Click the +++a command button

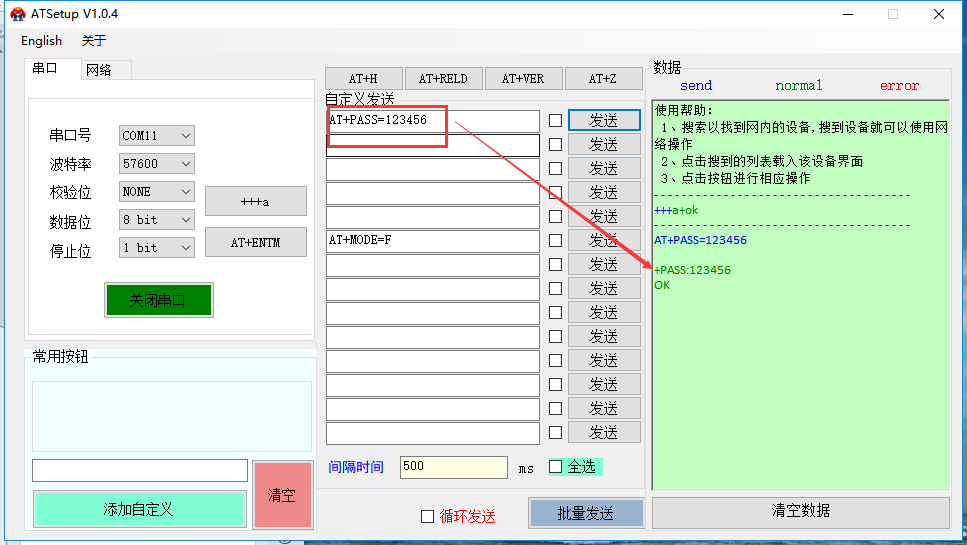(255, 201)
